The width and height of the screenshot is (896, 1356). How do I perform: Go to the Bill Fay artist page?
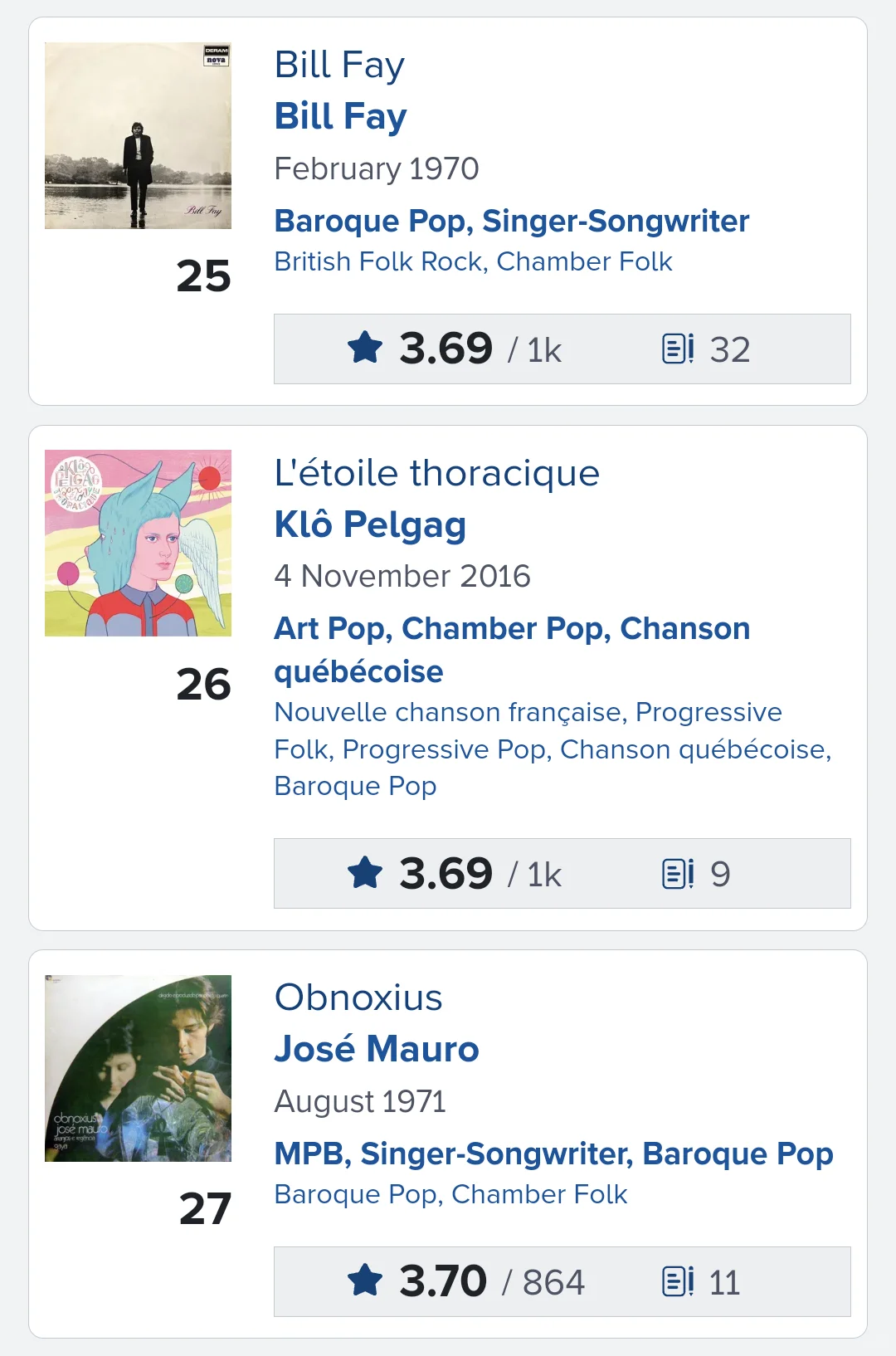coord(340,116)
